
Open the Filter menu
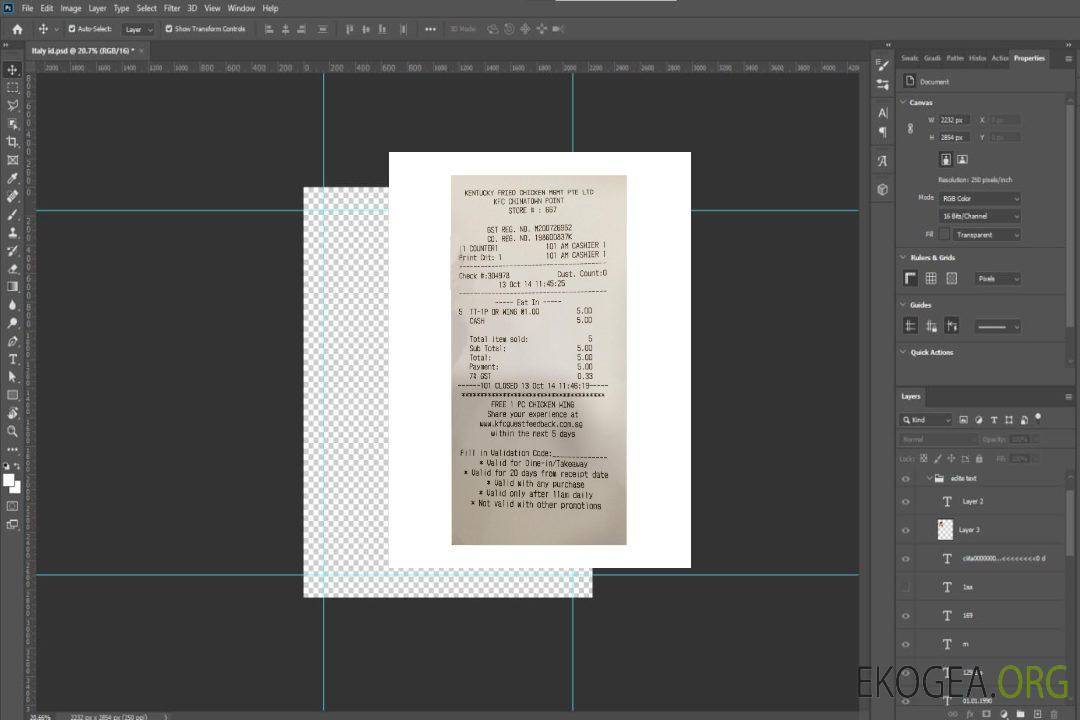[172, 8]
